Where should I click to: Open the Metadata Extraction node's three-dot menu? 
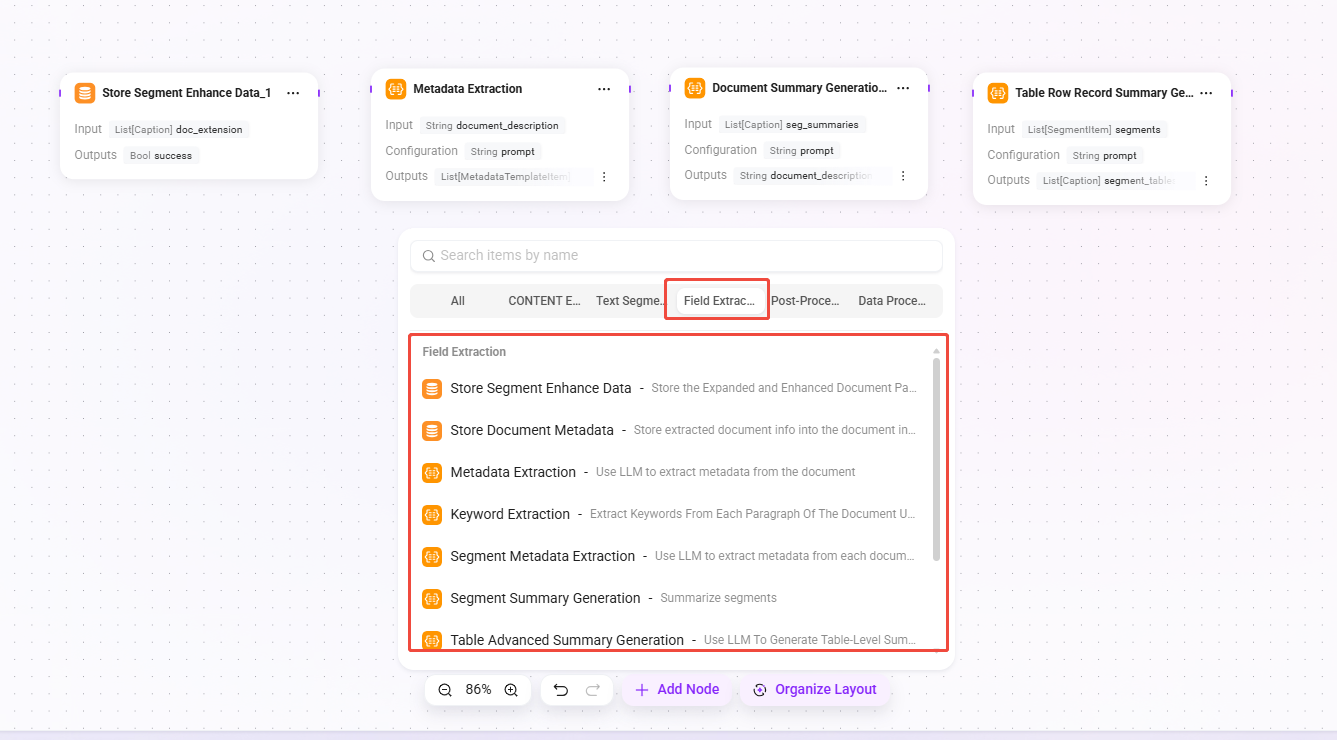pyautogui.click(x=604, y=89)
